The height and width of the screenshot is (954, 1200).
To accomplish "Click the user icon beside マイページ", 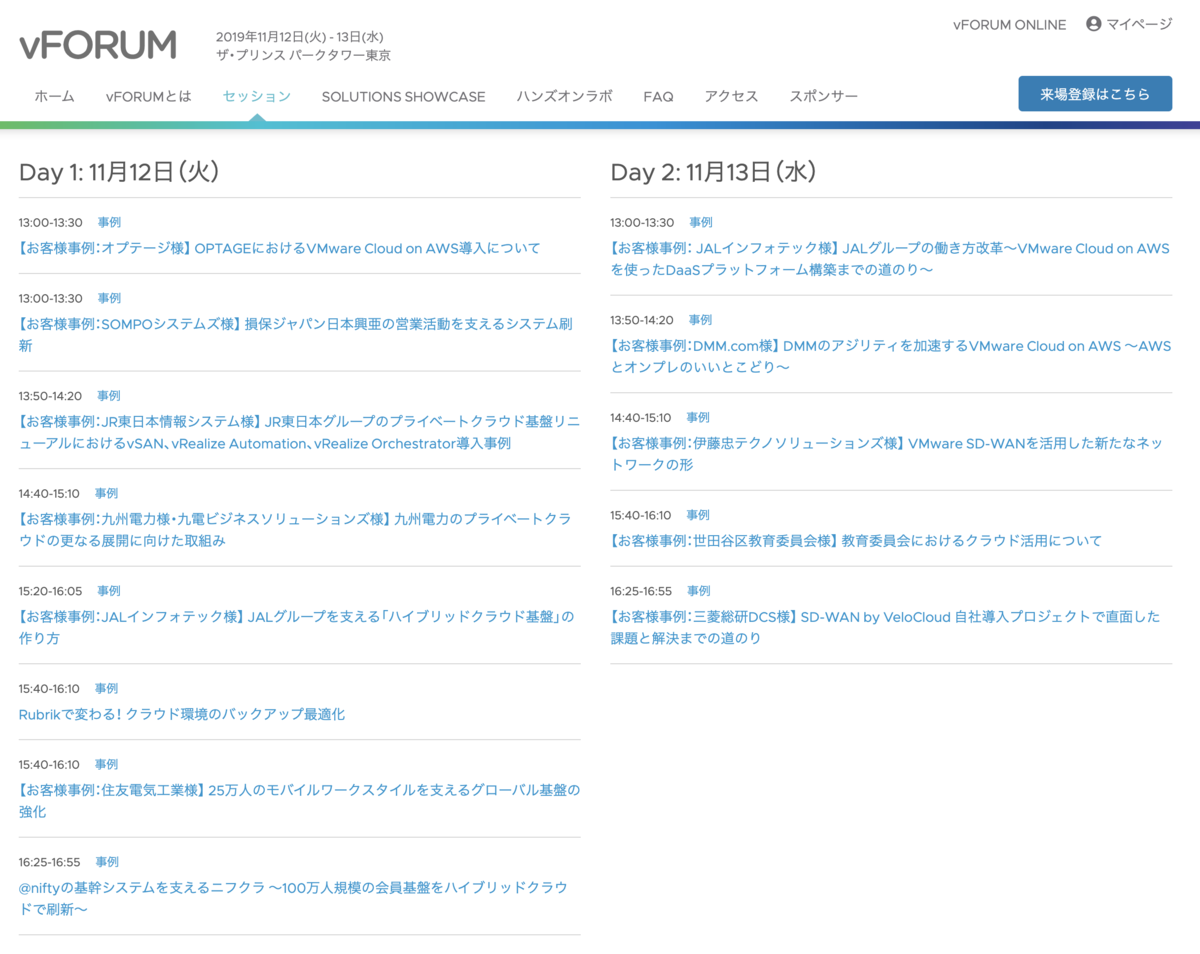I will pyautogui.click(x=1093, y=24).
